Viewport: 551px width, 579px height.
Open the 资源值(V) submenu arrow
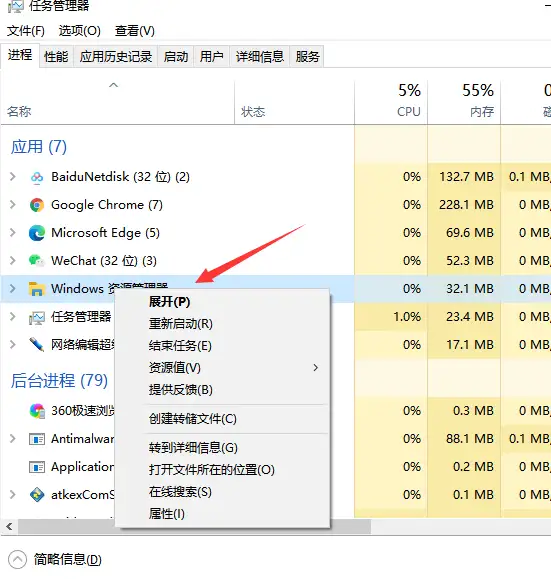click(315, 368)
